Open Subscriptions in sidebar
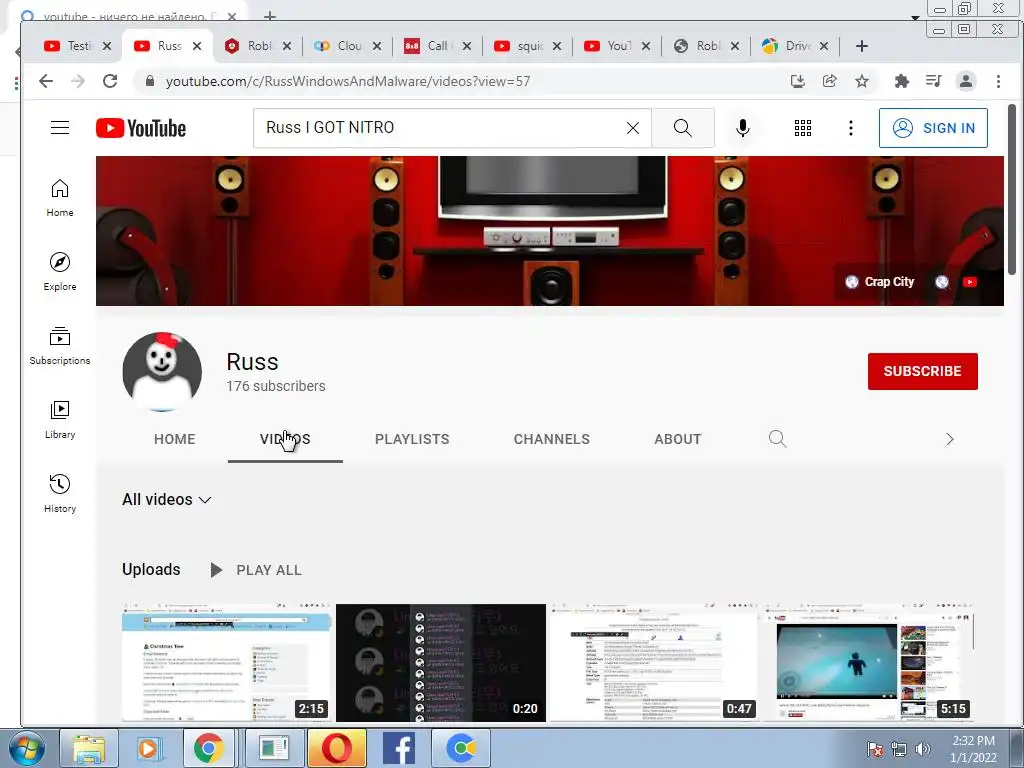The image size is (1024, 768). [60, 345]
